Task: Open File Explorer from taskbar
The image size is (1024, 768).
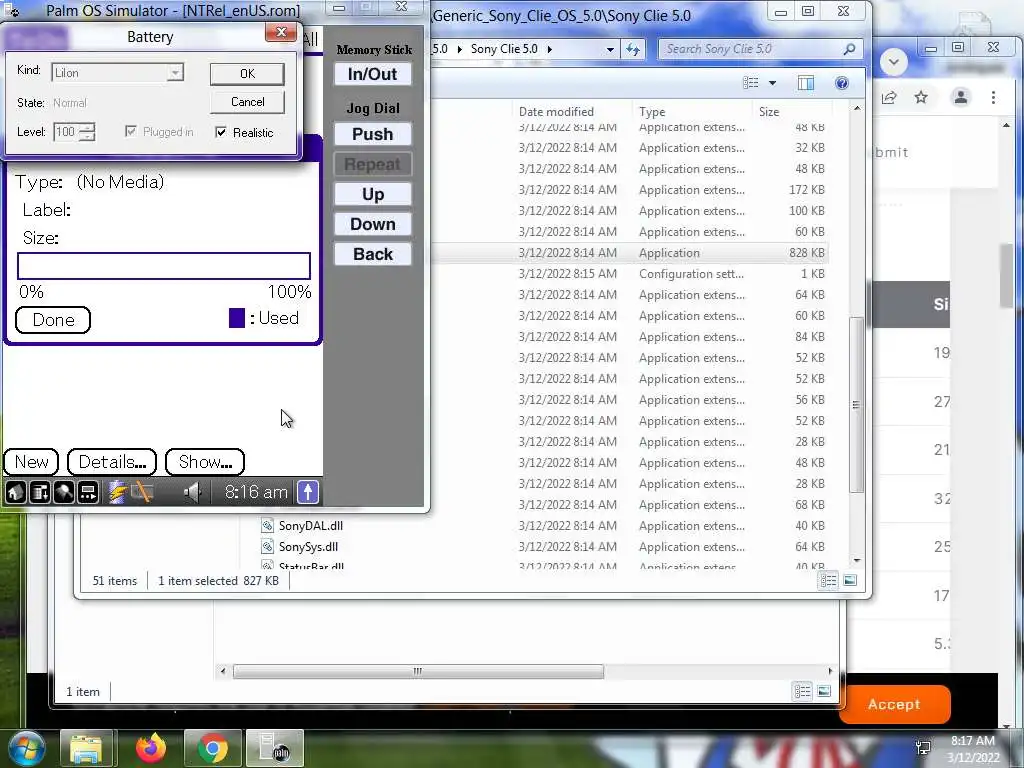Action: pyautogui.click(x=87, y=748)
